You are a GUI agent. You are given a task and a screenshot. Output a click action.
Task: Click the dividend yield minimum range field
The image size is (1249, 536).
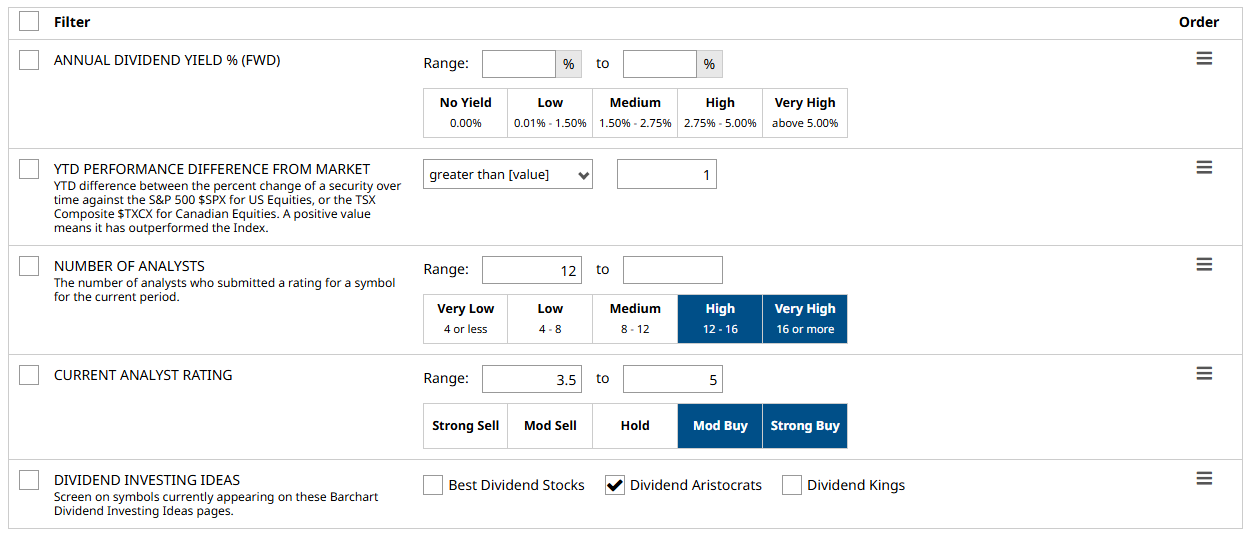click(519, 64)
